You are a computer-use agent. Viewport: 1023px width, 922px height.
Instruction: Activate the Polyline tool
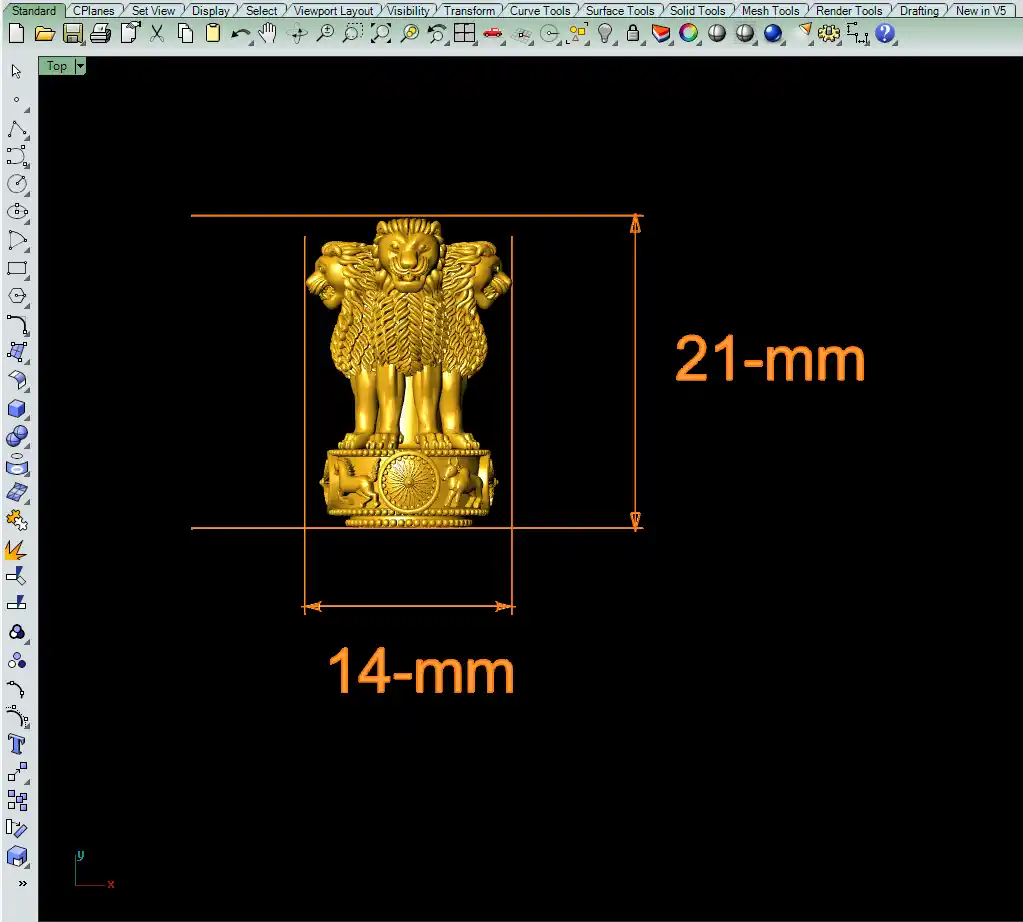click(17, 130)
